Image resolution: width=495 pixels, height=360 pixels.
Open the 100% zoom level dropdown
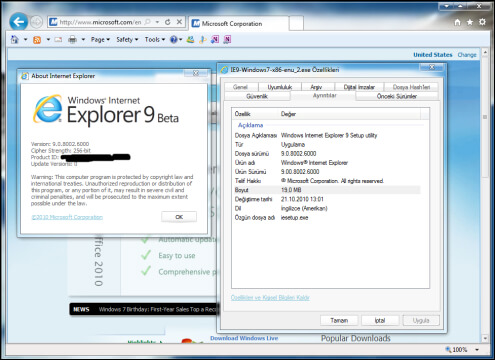coord(477,350)
